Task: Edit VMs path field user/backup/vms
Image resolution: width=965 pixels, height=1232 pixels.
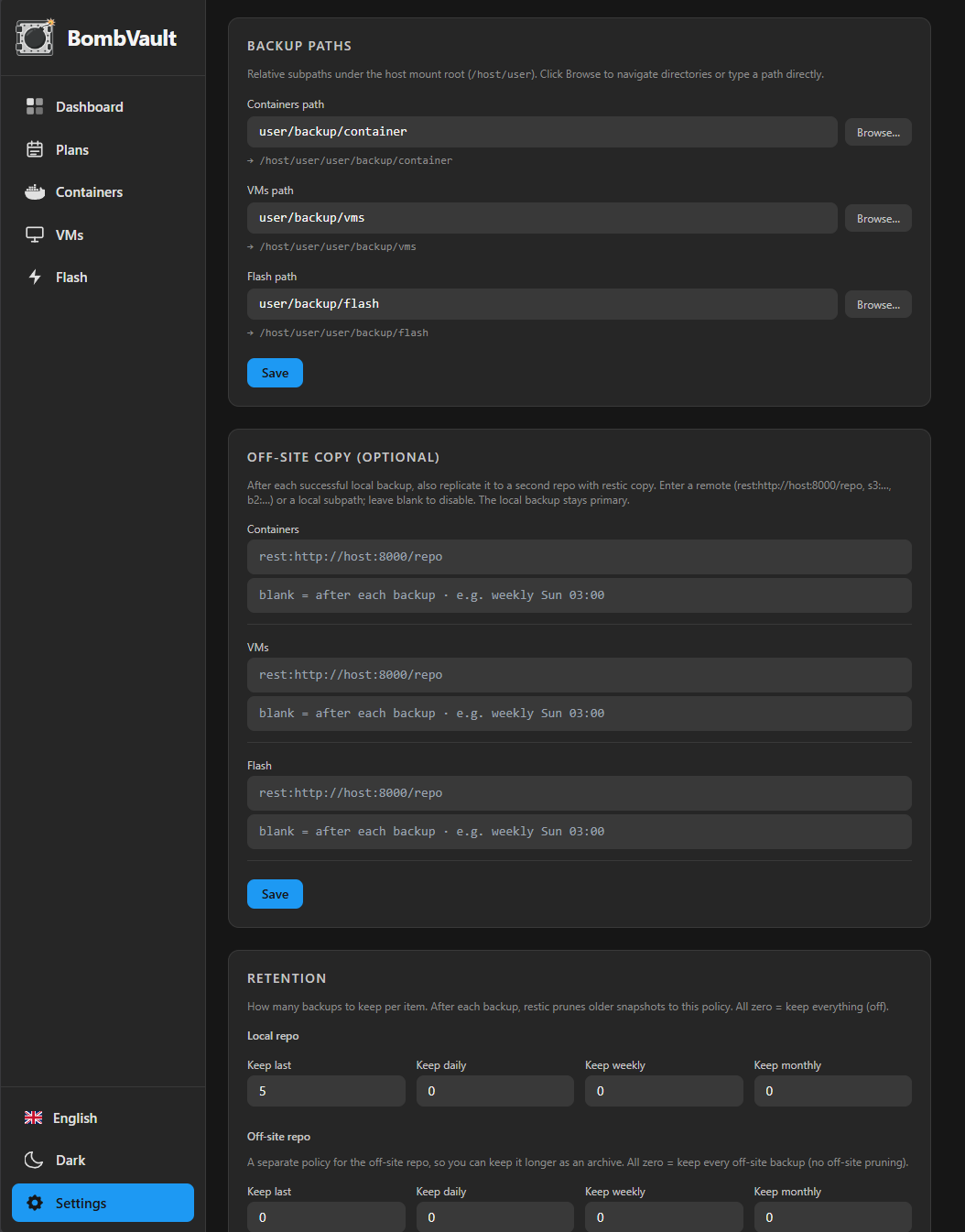Action: click(542, 218)
